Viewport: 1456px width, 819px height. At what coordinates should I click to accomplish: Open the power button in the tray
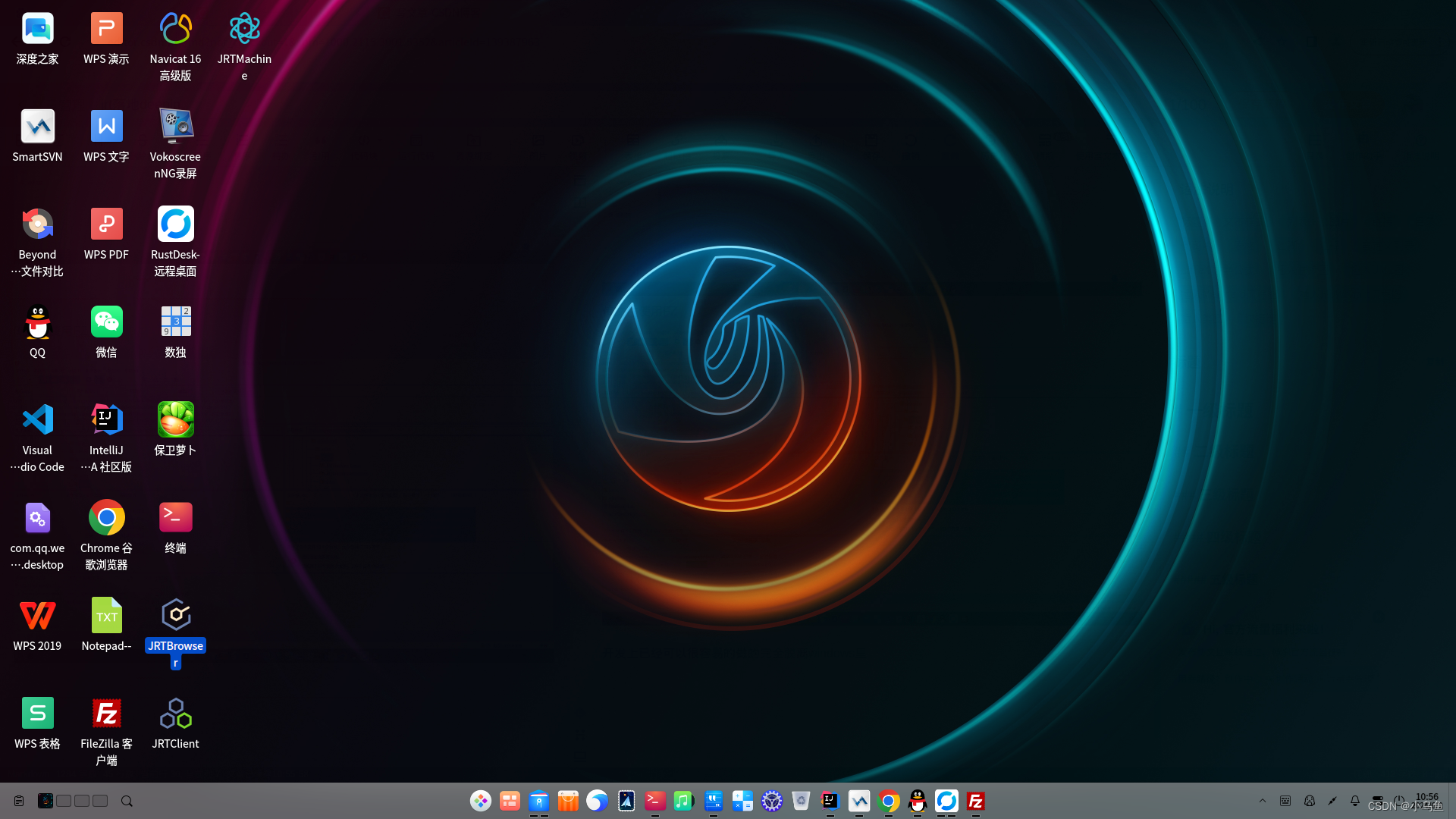(x=1399, y=801)
